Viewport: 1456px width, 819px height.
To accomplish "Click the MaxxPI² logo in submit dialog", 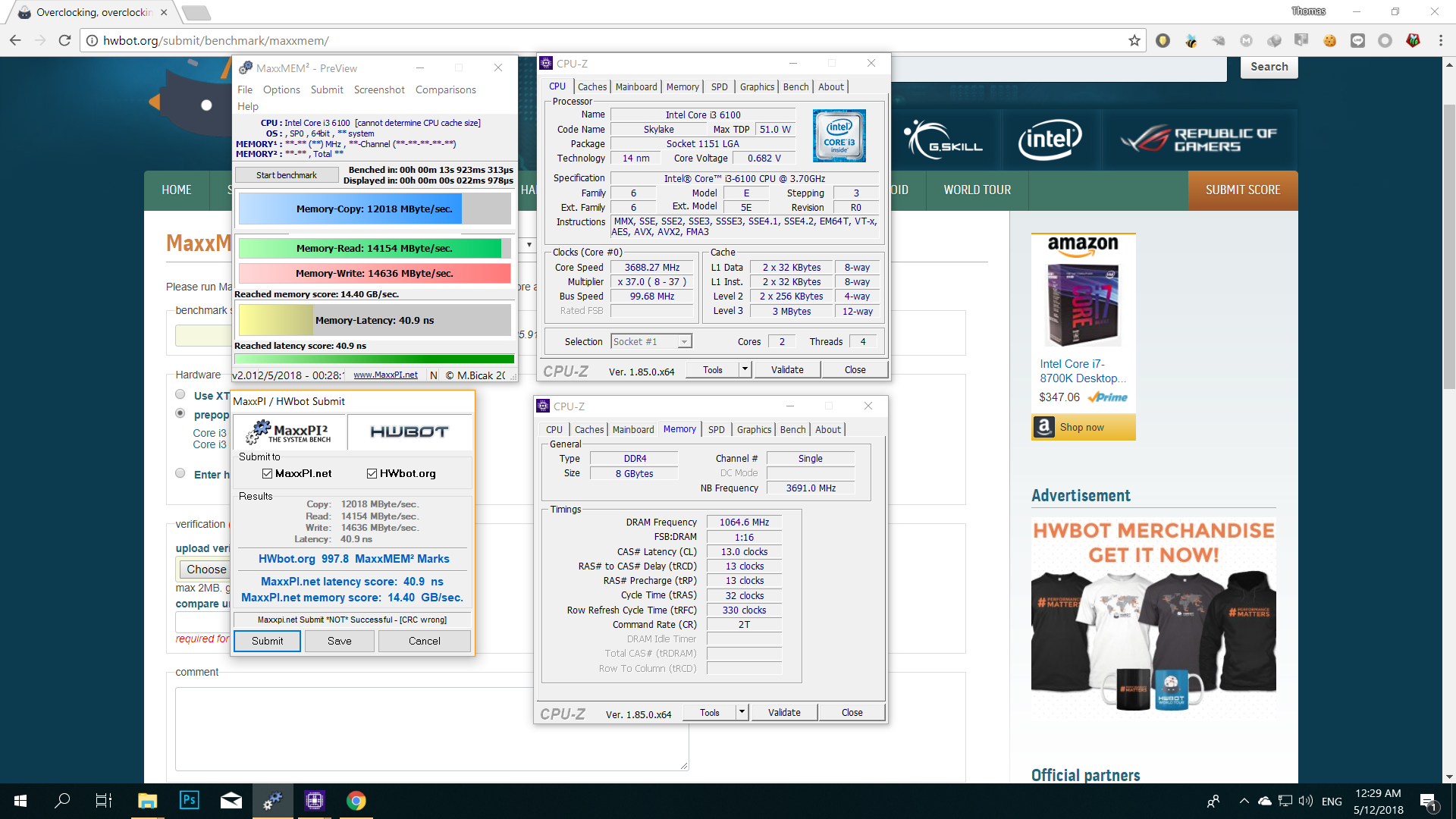I will point(289,431).
